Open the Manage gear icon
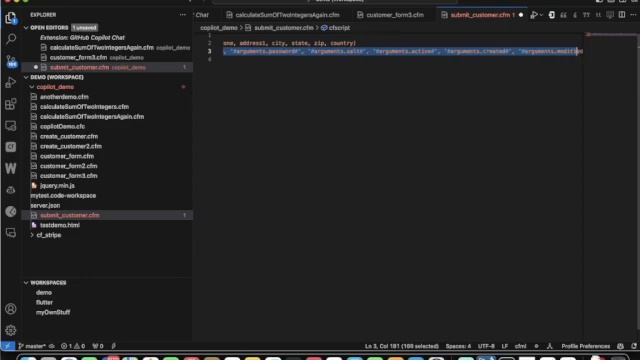The image size is (640, 360). (11, 330)
